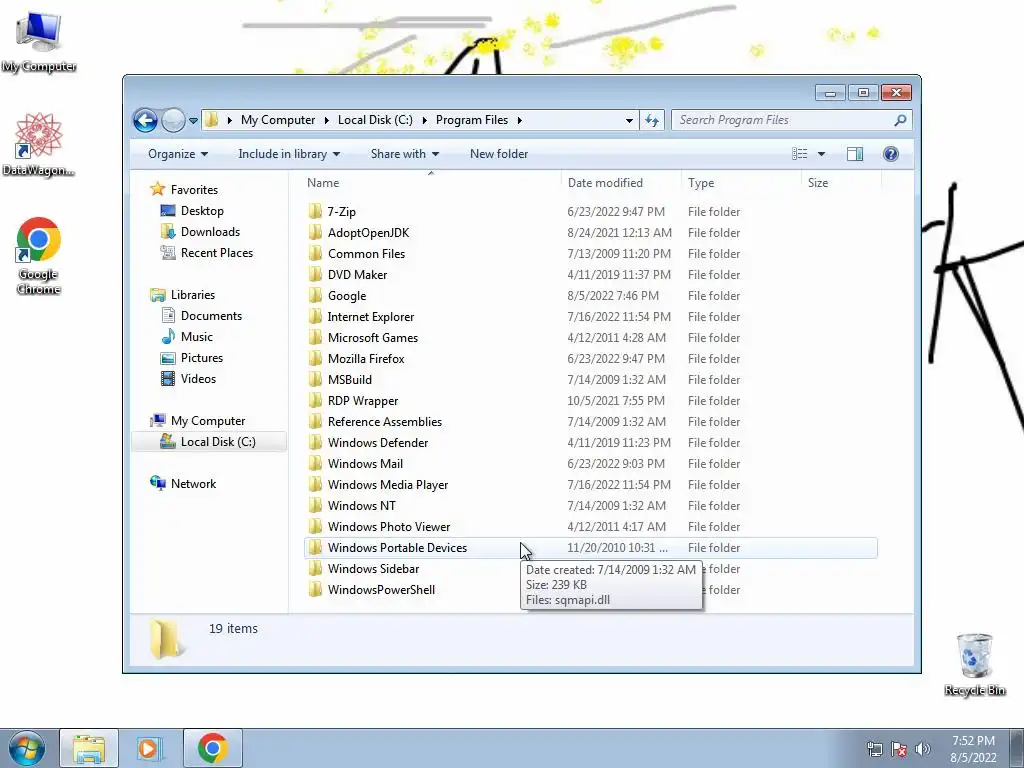Change your view using the view icon

pos(799,154)
